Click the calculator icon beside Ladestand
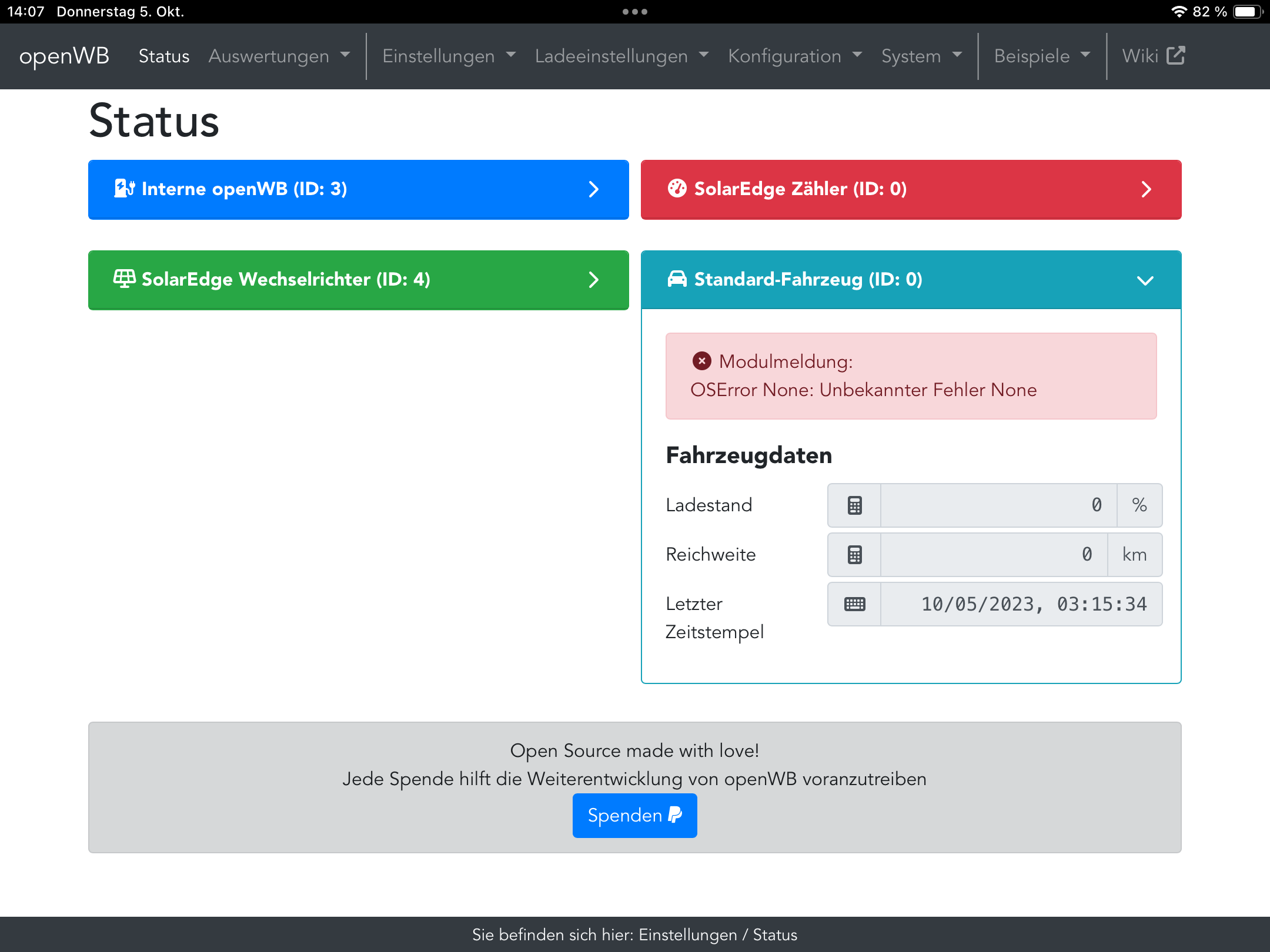 click(x=854, y=505)
